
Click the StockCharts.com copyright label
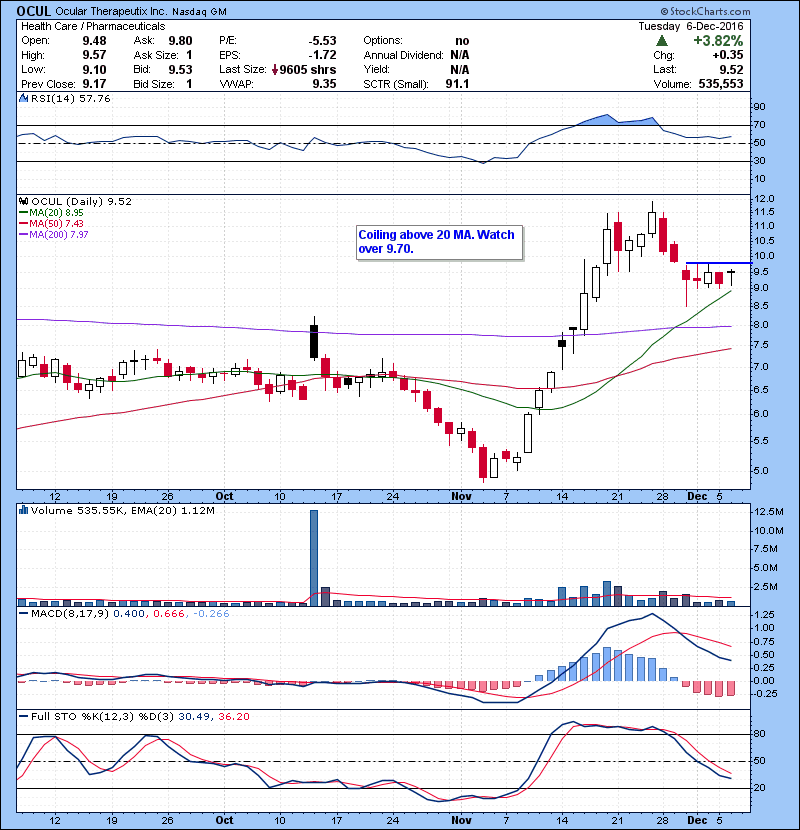click(x=705, y=11)
